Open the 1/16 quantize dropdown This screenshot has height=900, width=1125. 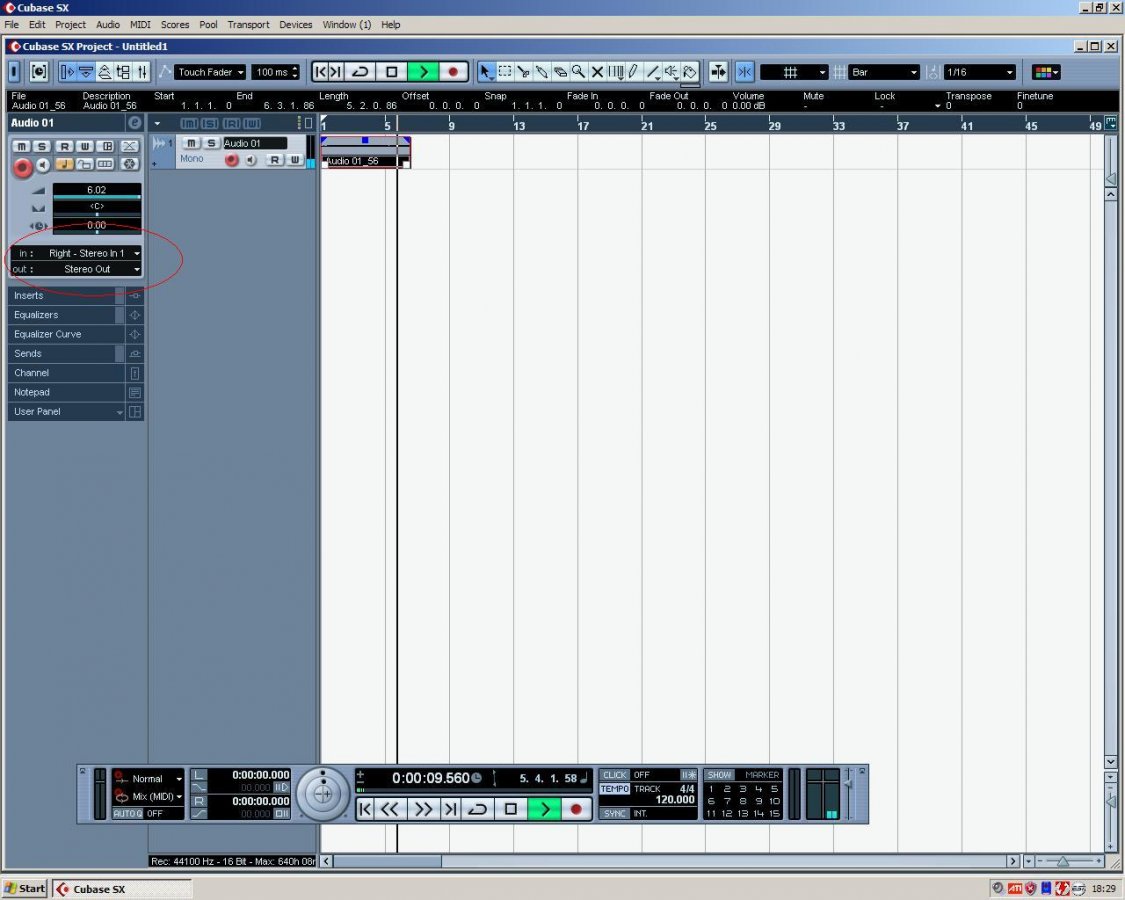coord(980,72)
